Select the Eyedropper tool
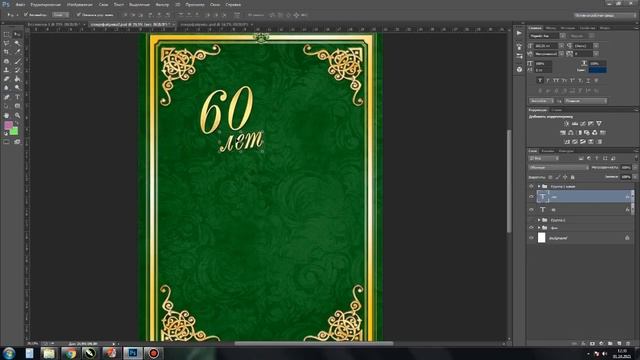Image resolution: width=640 pixels, height=360 pixels. pos(17,52)
